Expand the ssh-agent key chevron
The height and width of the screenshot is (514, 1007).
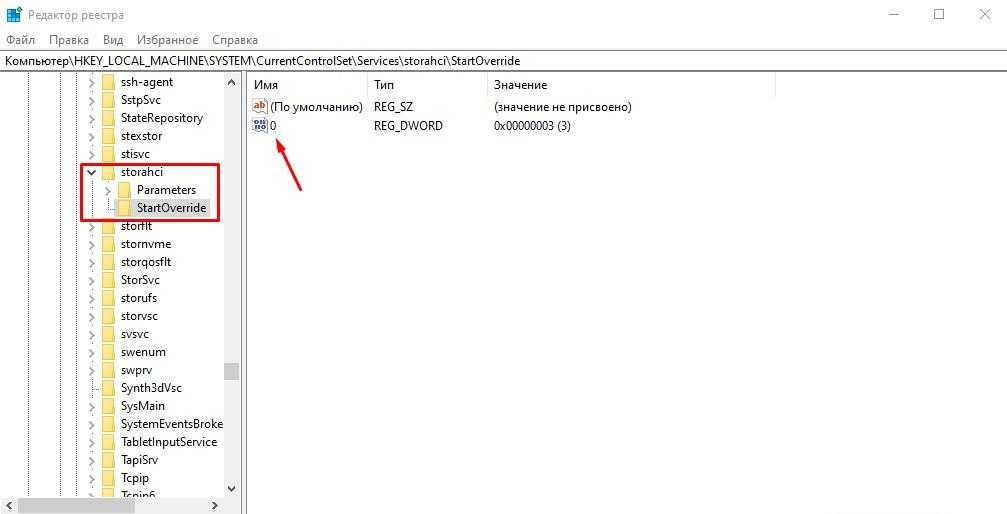tap(92, 82)
